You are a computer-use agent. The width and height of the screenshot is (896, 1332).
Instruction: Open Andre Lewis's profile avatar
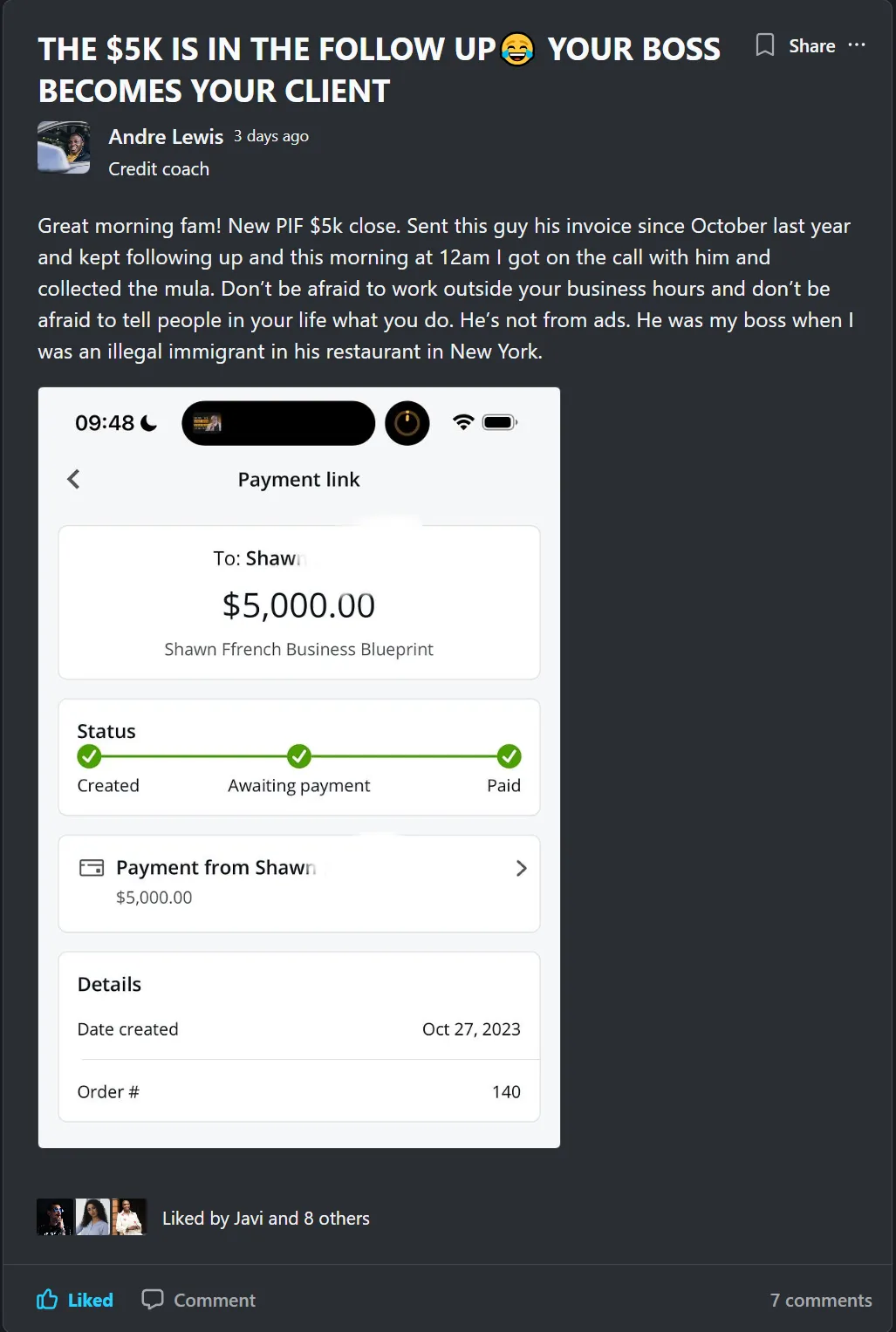(x=64, y=147)
